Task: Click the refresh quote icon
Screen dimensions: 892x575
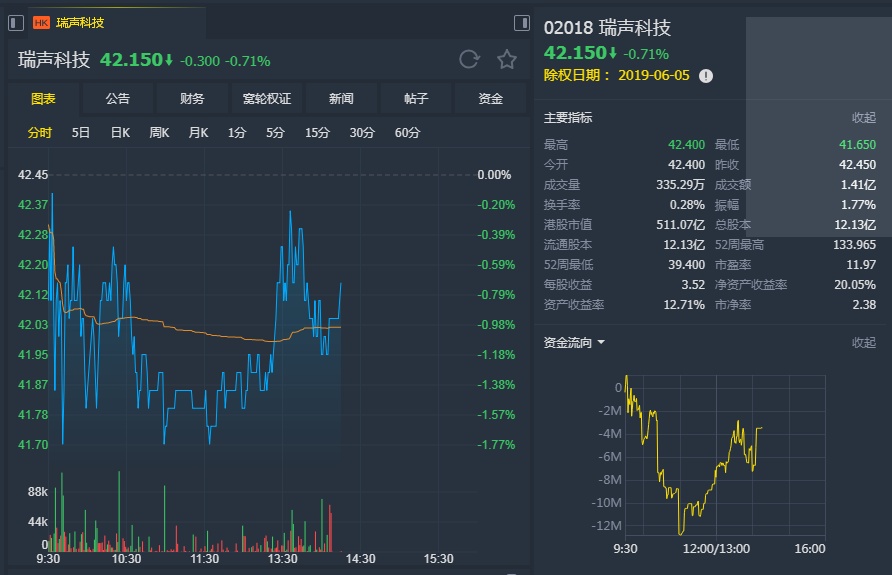Action: [x=469, y=60]
